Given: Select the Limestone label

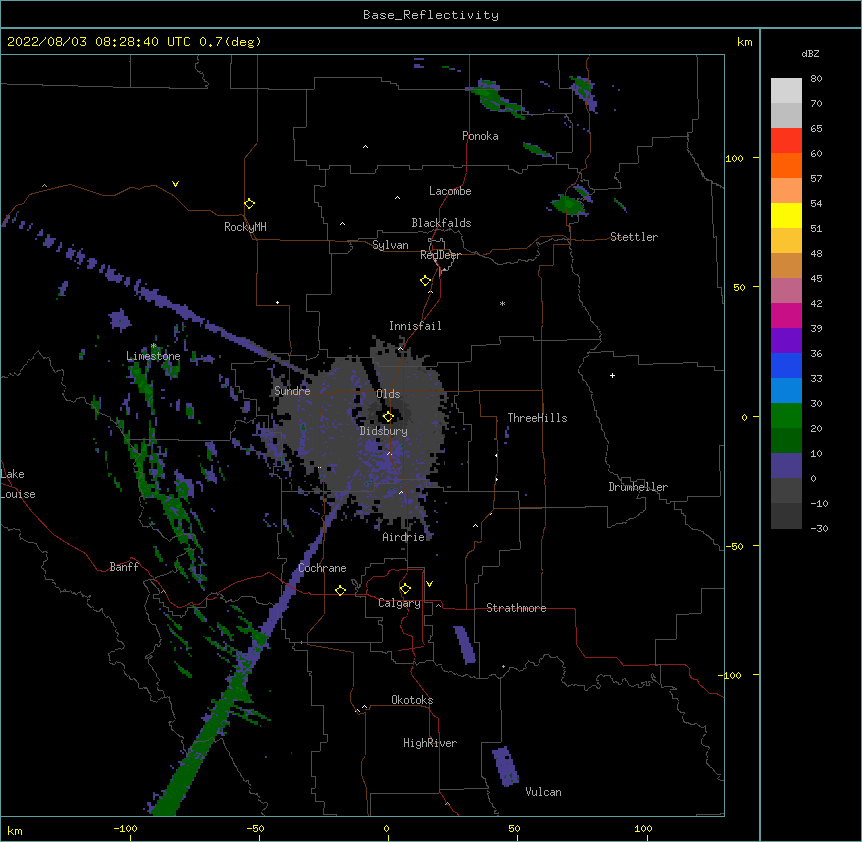Looking at the screenshot, I should 153,356.
